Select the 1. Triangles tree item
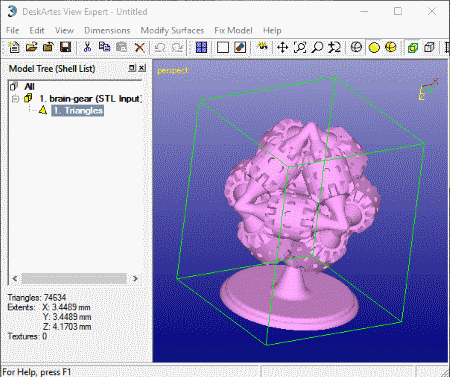Viewport: 450px width, 377px height. tap(78, 111)
